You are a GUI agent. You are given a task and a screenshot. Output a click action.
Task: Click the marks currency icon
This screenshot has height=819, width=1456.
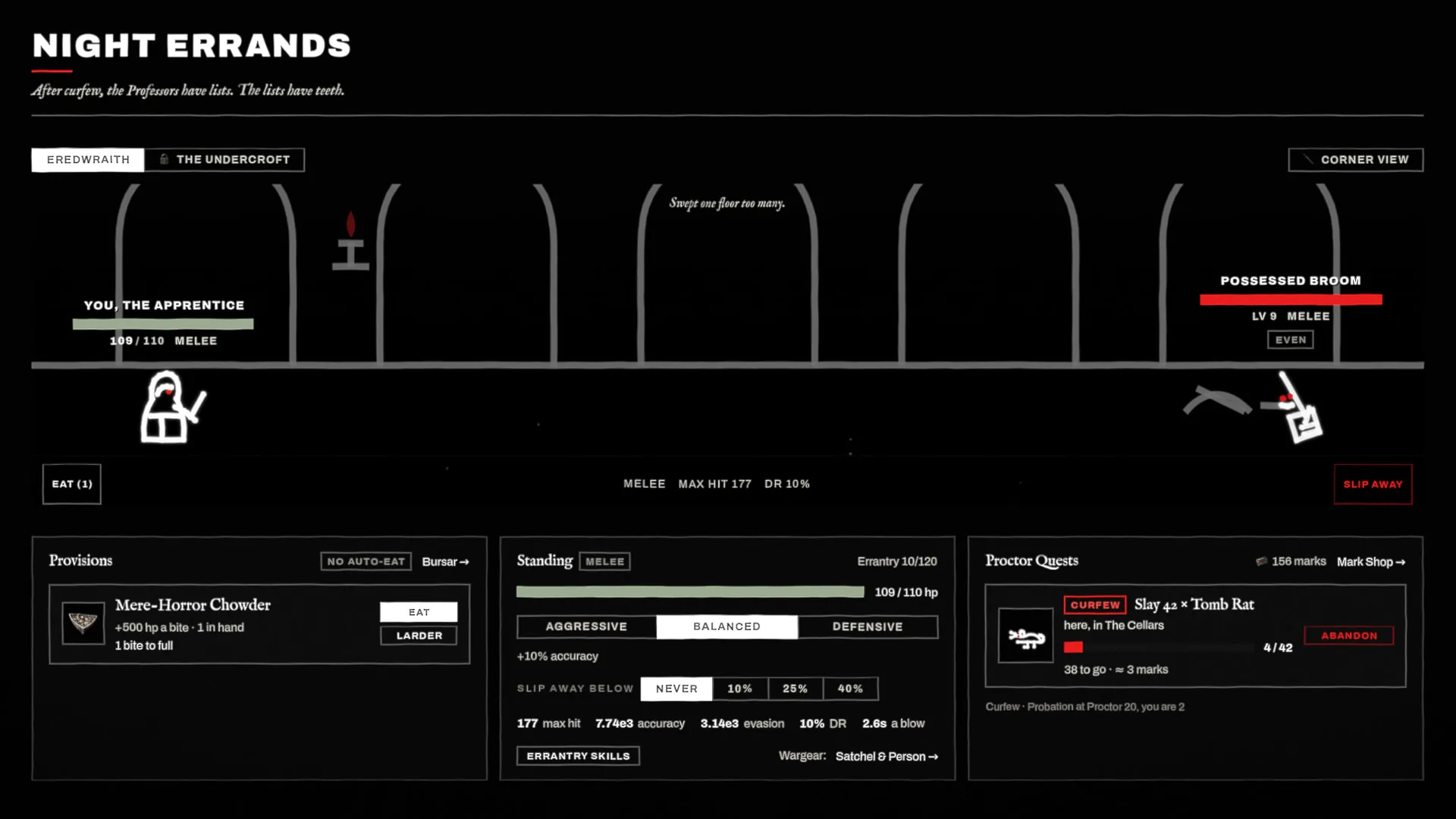(x=1261, y=561)
